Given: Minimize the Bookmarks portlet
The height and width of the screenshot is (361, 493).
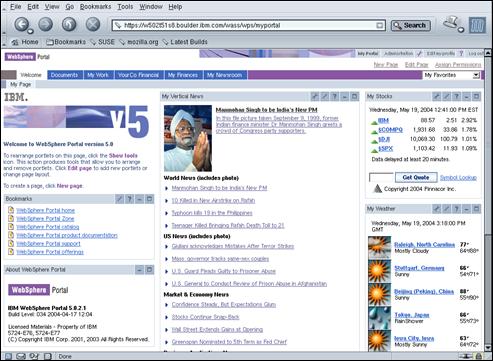Looking at the screenshot, I should pos(140,199).
